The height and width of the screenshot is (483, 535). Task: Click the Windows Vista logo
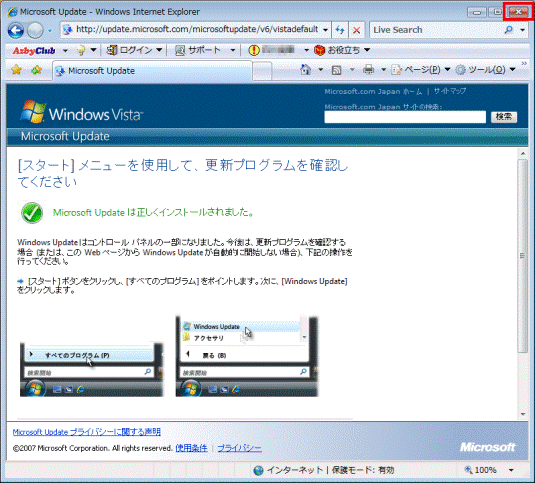tap(82, 112)
